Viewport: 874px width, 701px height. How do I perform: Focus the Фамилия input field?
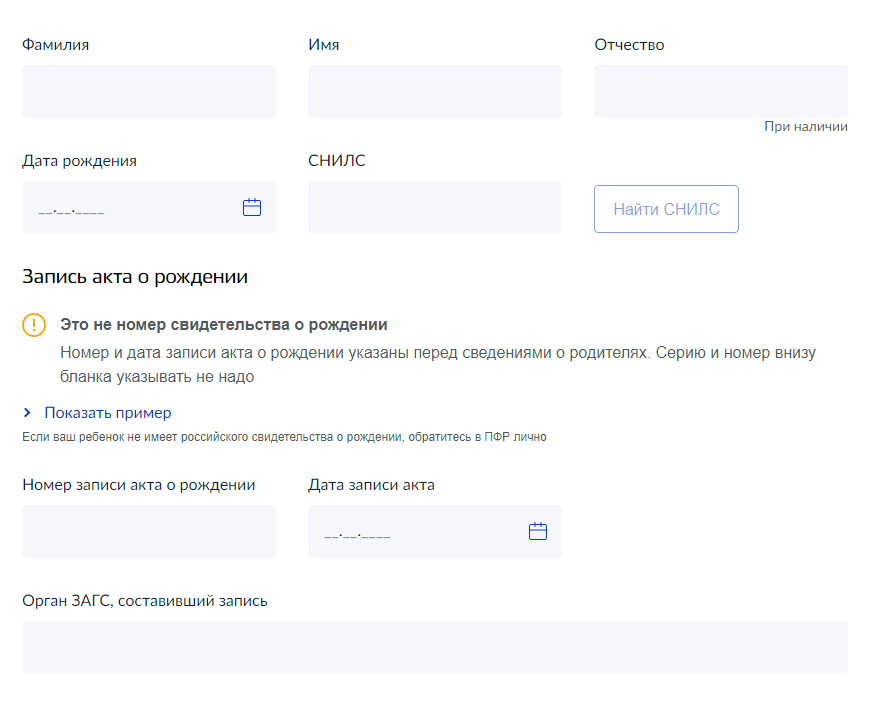coord(149,91)
